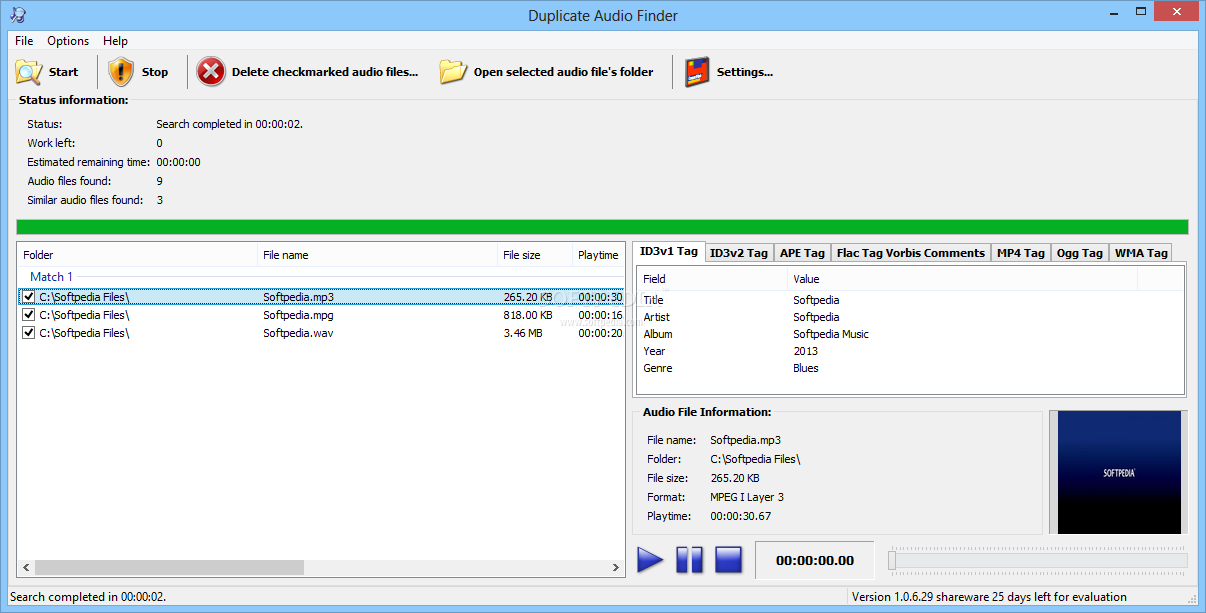Click the 00:00:30.67 playtime value
Image resolution: width=1206 pixels, height=613 pixels.
pyautogui.click(x=740, y=516)
